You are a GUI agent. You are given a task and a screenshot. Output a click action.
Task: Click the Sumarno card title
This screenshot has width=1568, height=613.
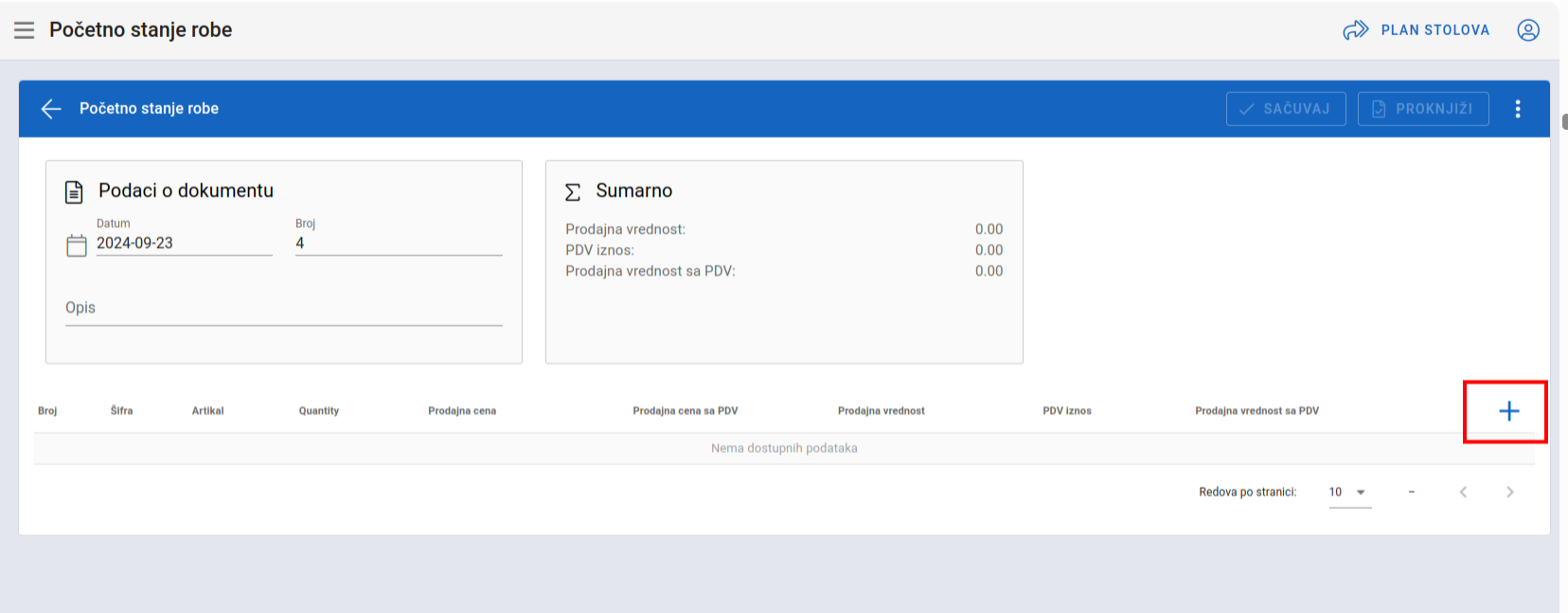click(634, 190)
